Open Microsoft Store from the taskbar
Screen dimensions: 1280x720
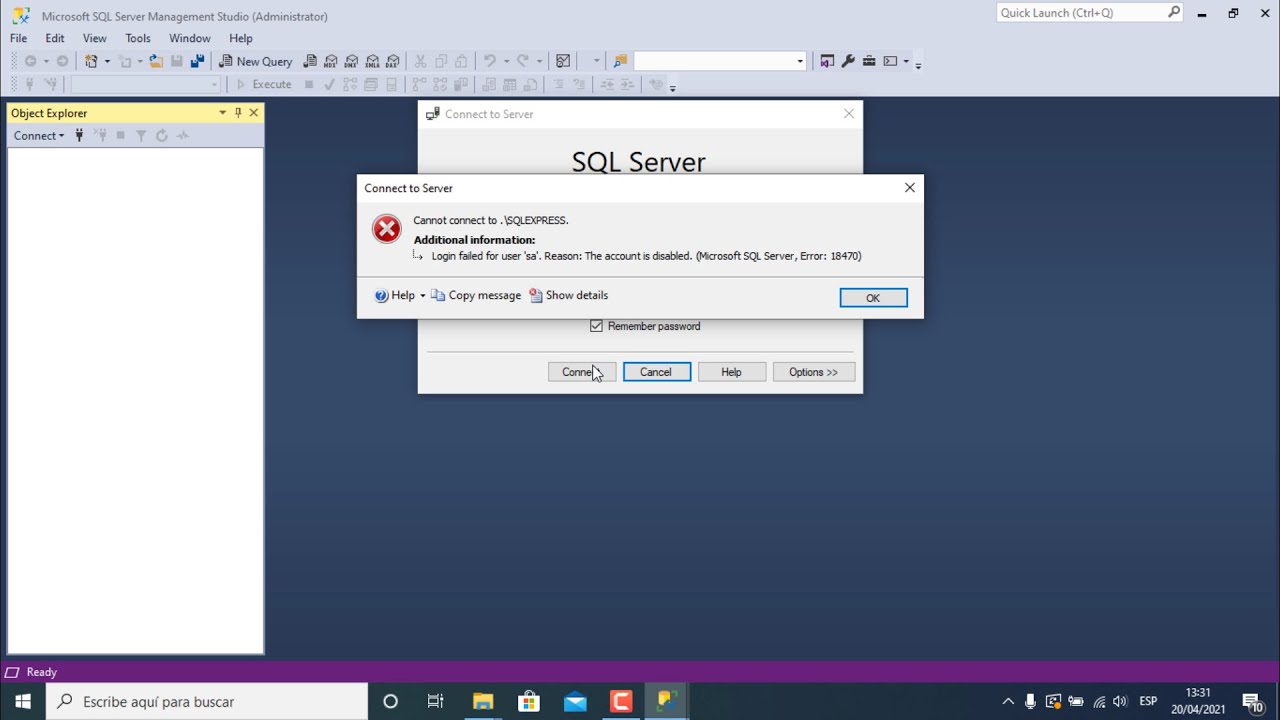529,702
